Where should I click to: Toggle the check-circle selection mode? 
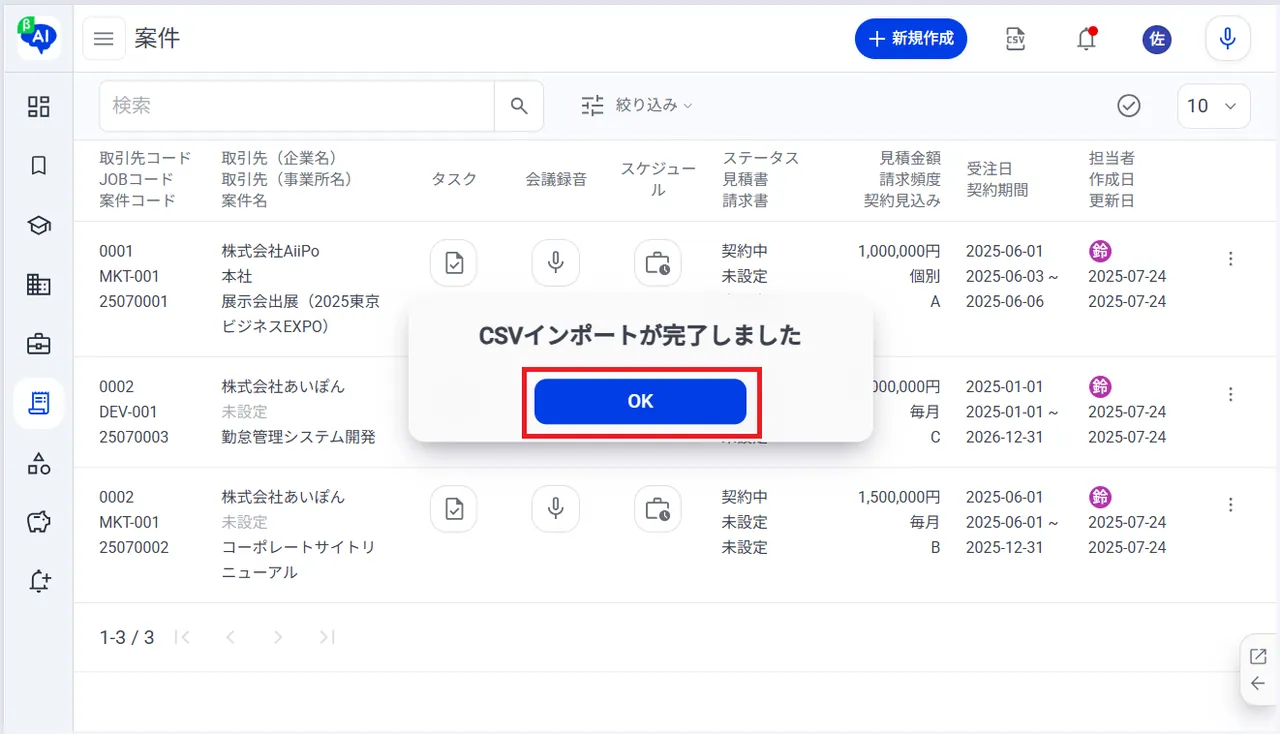tap(1129, 106)
